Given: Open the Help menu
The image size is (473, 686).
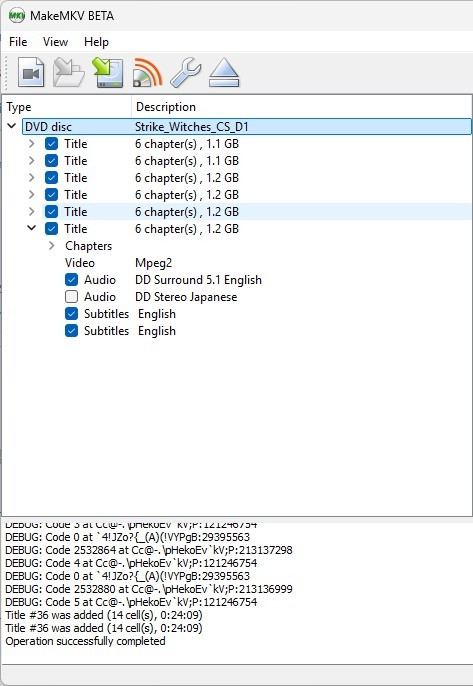Looking at the screenshot, I should [x=96, y=42].
